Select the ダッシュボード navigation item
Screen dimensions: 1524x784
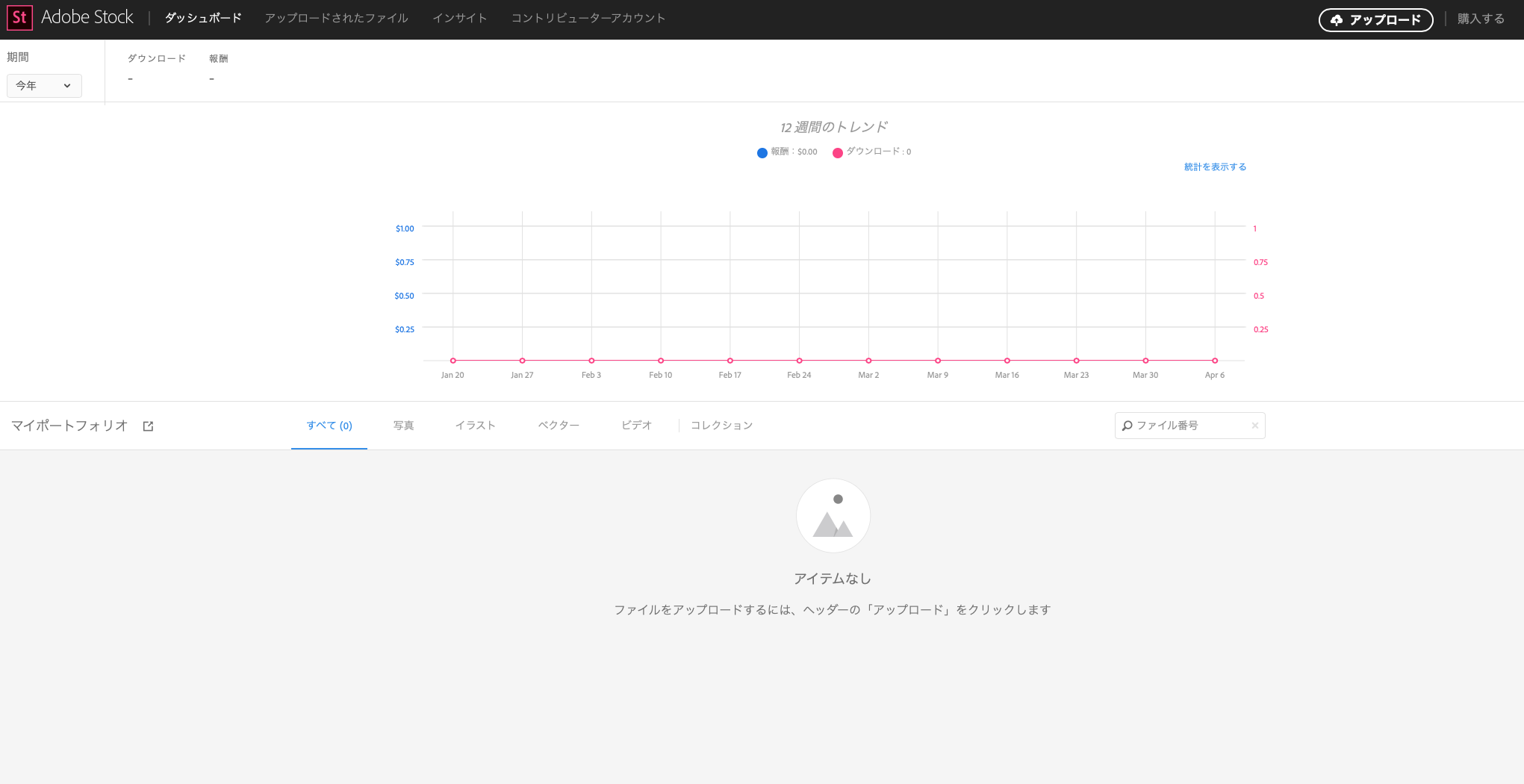tap(203, 18)
